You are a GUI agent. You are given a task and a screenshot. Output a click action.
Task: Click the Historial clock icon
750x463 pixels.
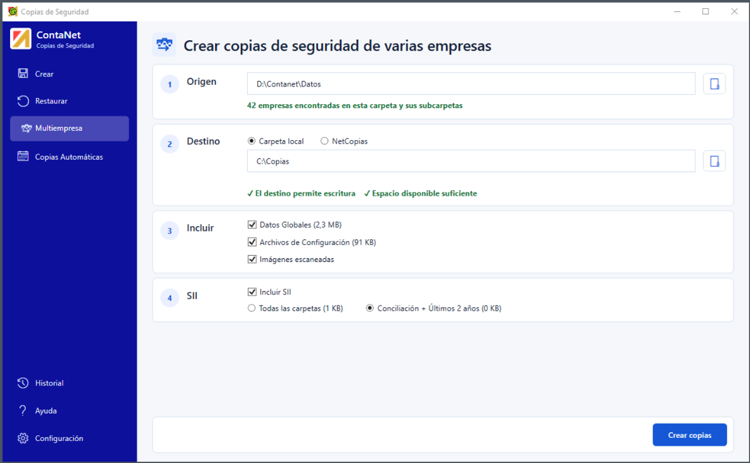pyautogui.click(x=23, y=383)
